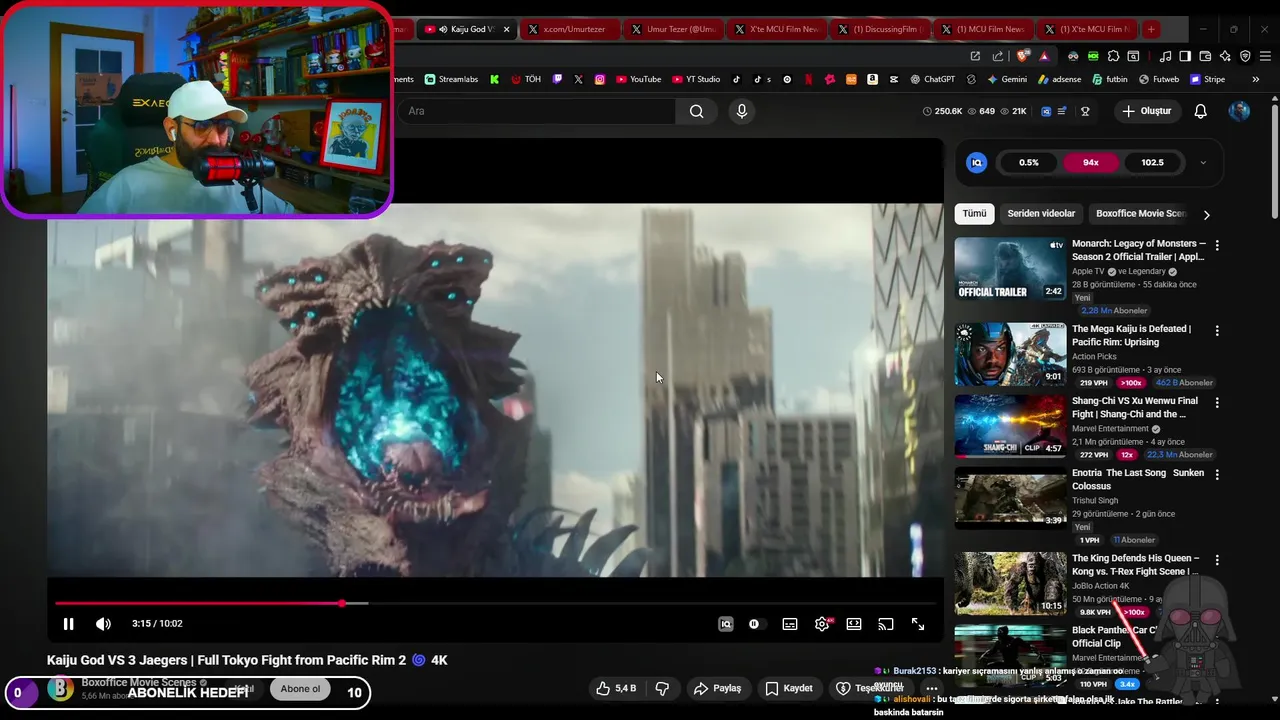Click the vidIQ logo in sidebar panel
1280x720 pixels.
(977, 162)
